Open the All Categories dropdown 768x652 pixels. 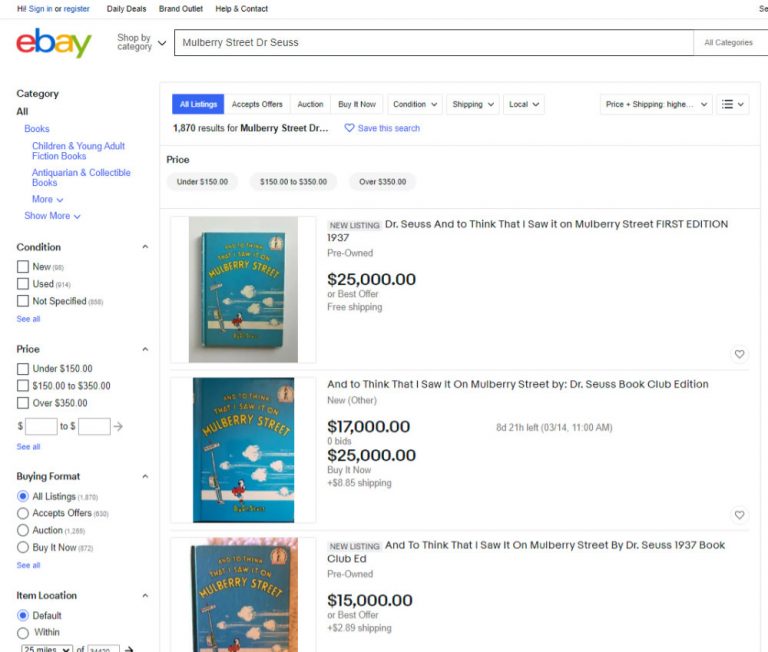[730, 43]
